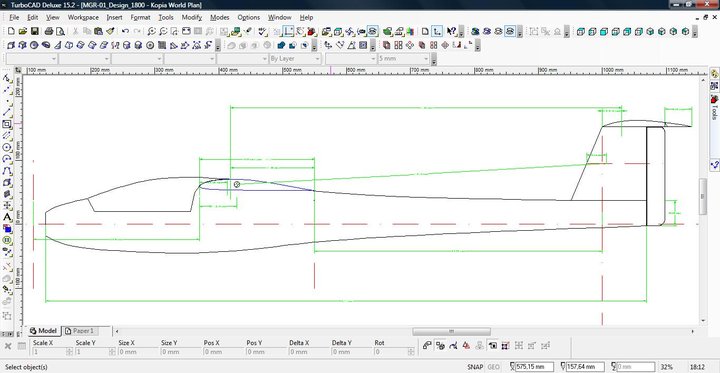Screen dimensions: 720x373
Task: Open the Workspace menu
Action: coord(83,17)
